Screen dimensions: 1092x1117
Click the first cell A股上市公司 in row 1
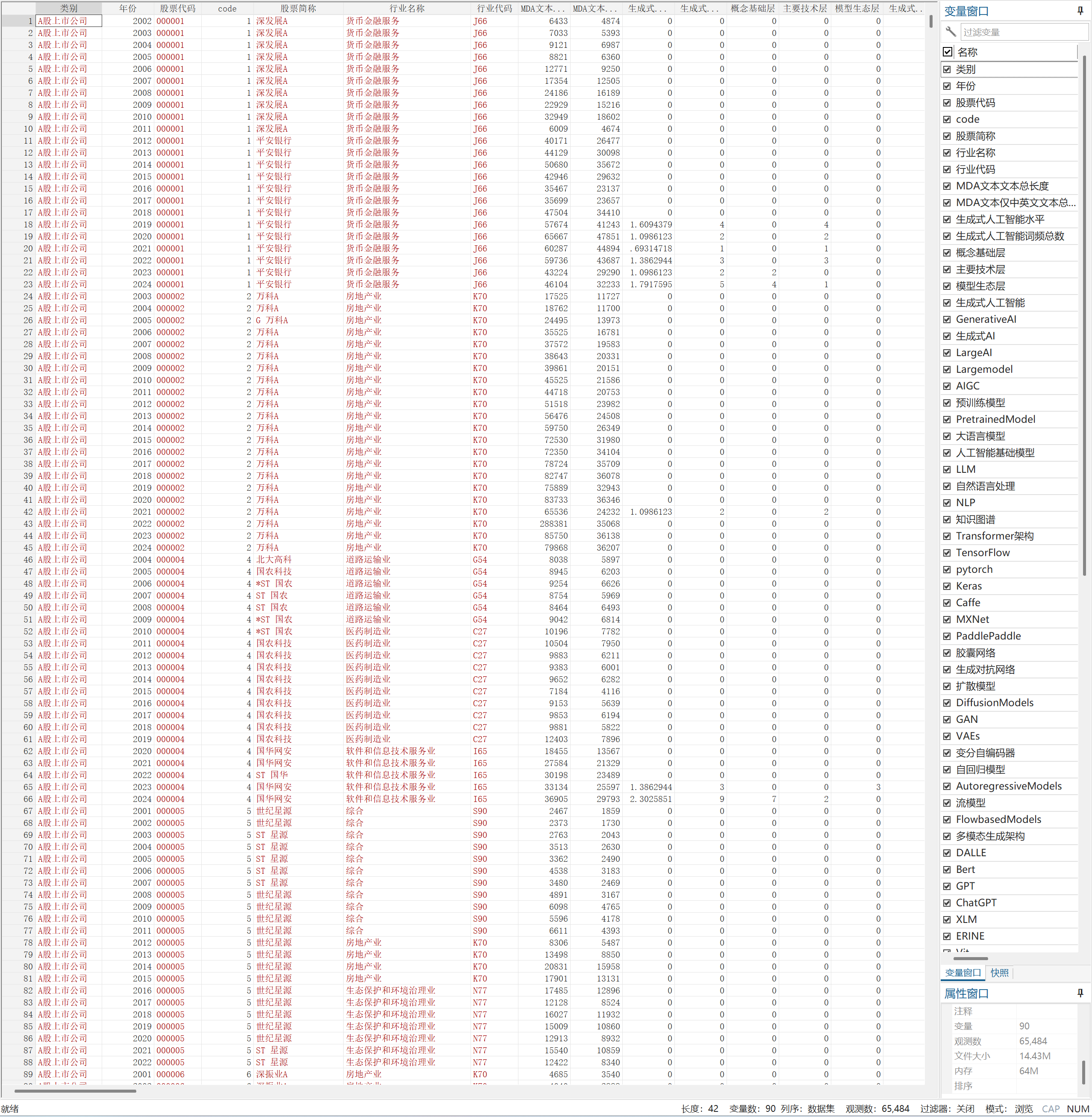pyautogui.click(x=69, y=21)
